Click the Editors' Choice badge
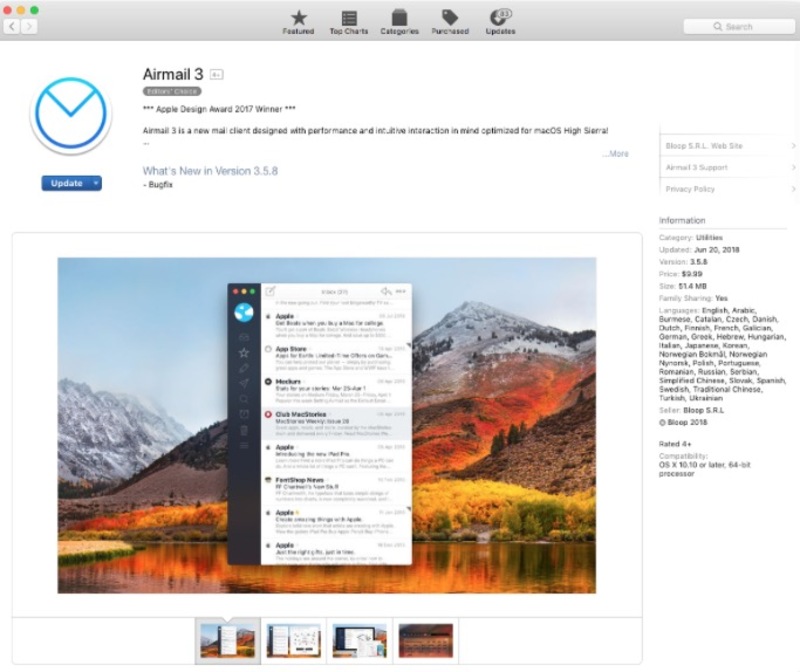The height and width of the screenshot is (672, 800). click(x=172, y=91)
